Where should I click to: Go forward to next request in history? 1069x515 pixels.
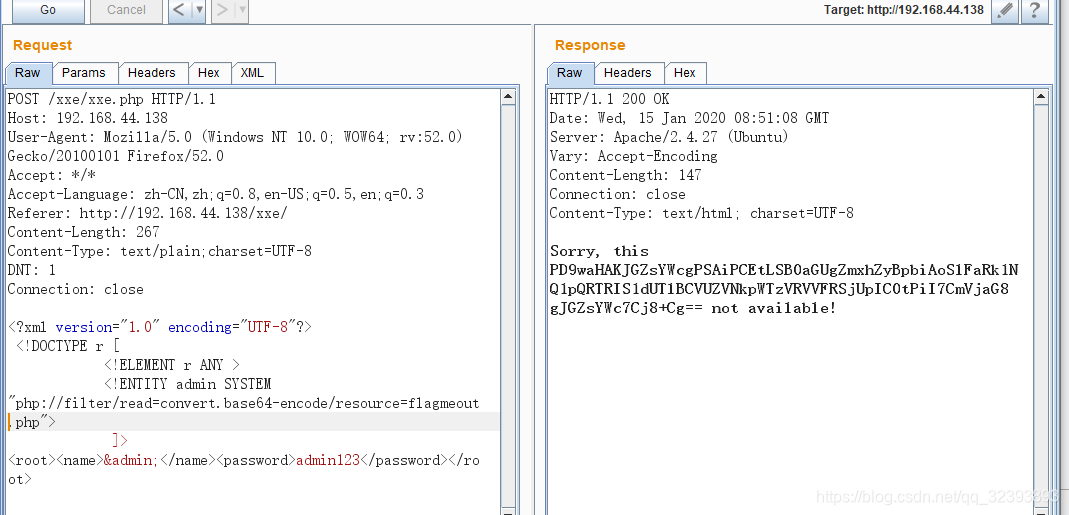222,10
